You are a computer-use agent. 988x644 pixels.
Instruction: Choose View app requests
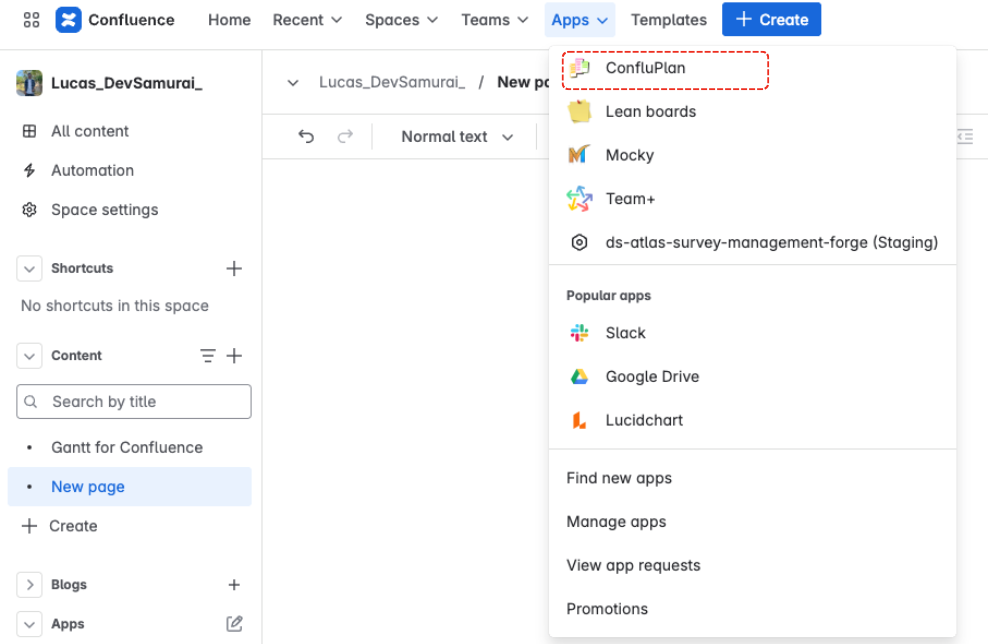[752, 565]
